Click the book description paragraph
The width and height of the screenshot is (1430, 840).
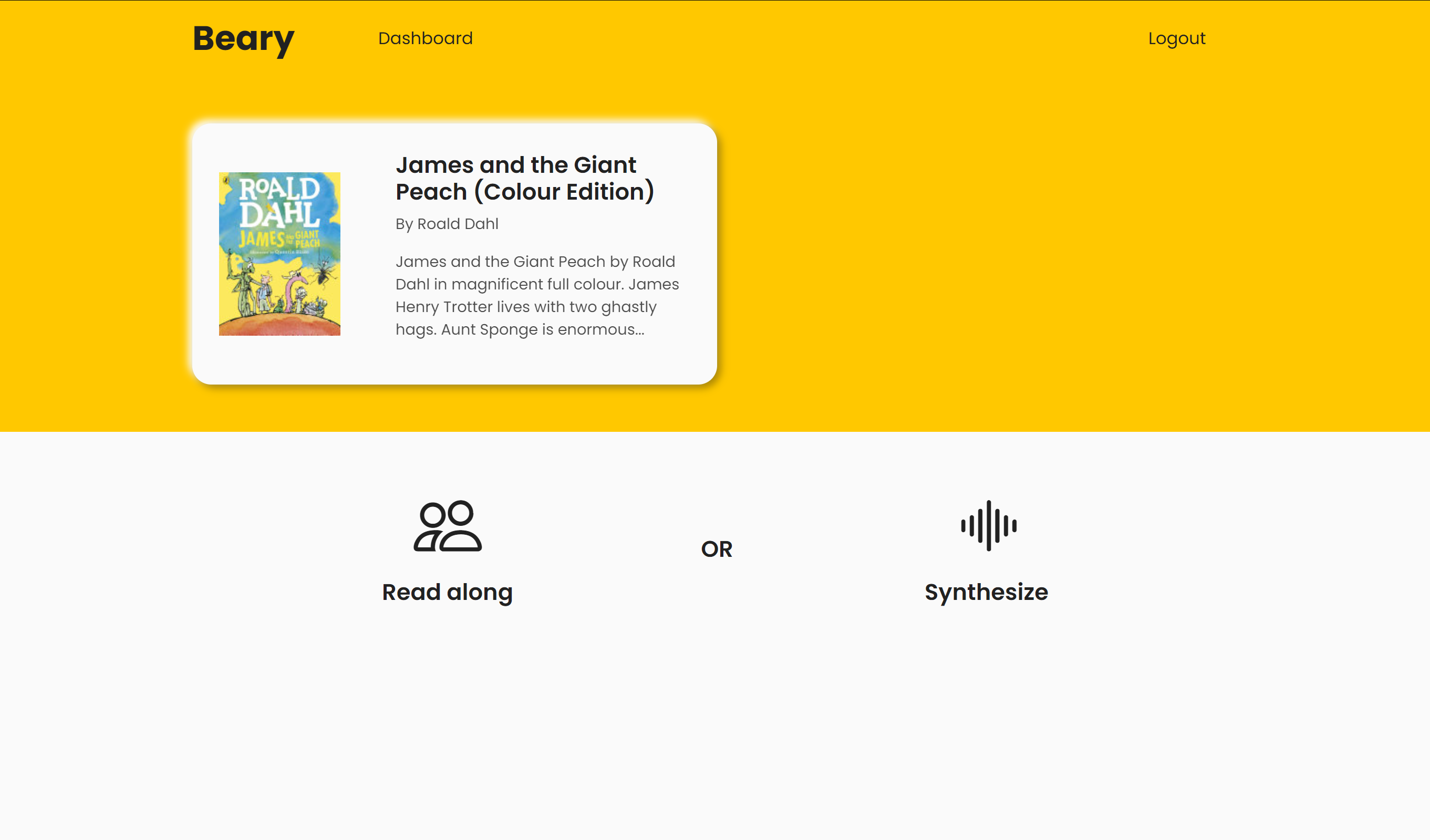click(x=537, y=295)
